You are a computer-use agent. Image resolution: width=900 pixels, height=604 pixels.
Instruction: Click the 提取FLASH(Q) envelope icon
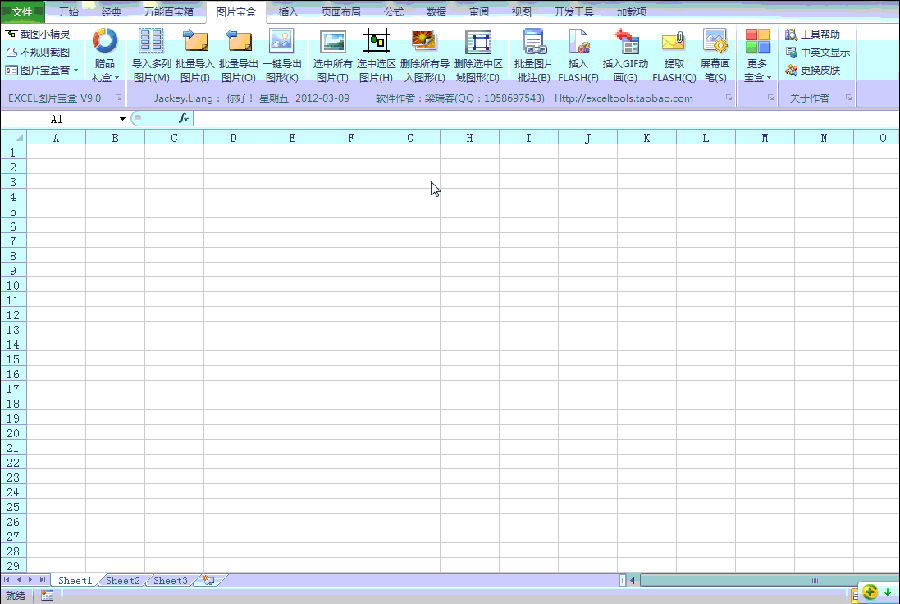(673, 42)
